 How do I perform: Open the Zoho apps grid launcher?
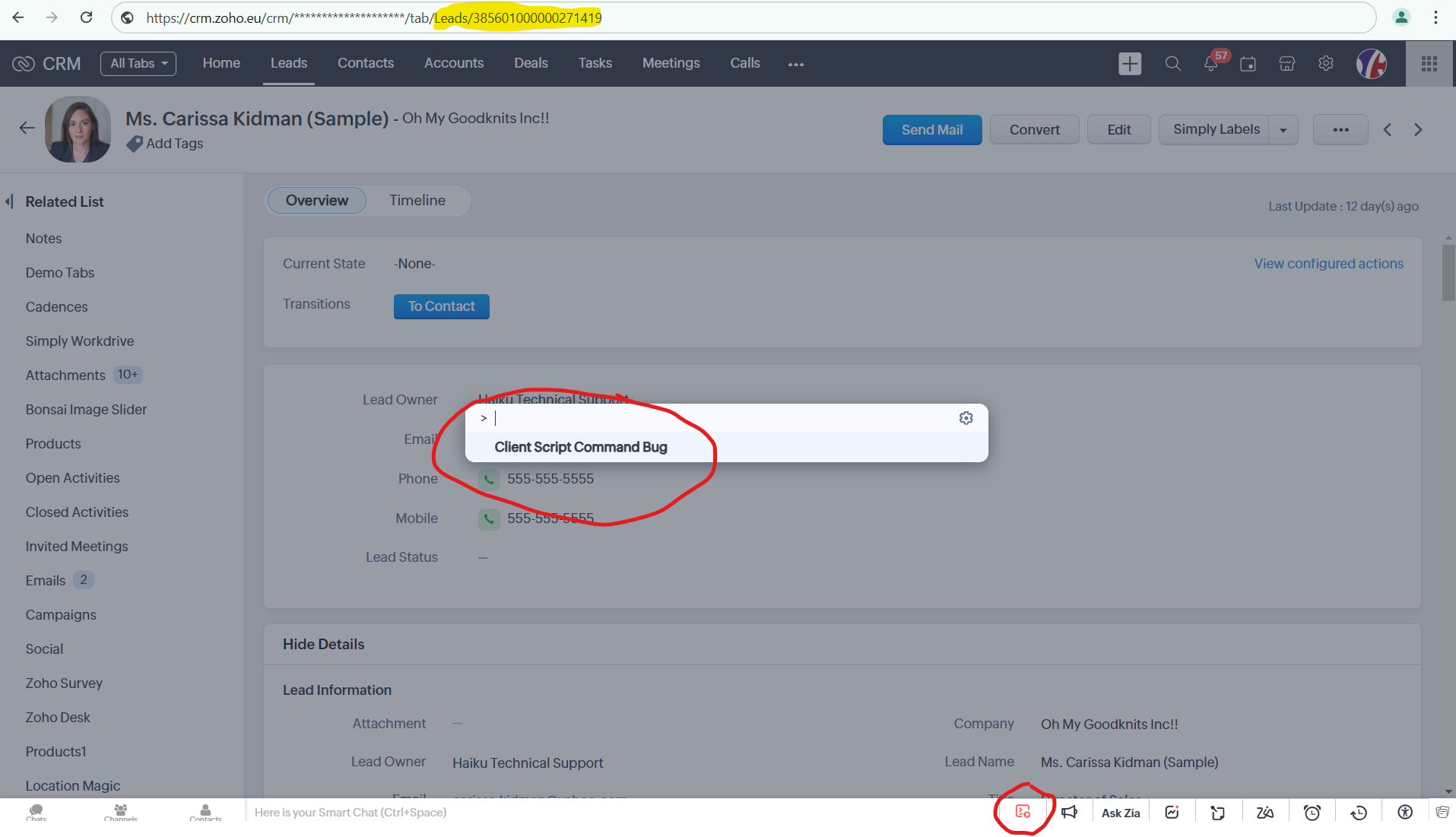[1429, 64]
